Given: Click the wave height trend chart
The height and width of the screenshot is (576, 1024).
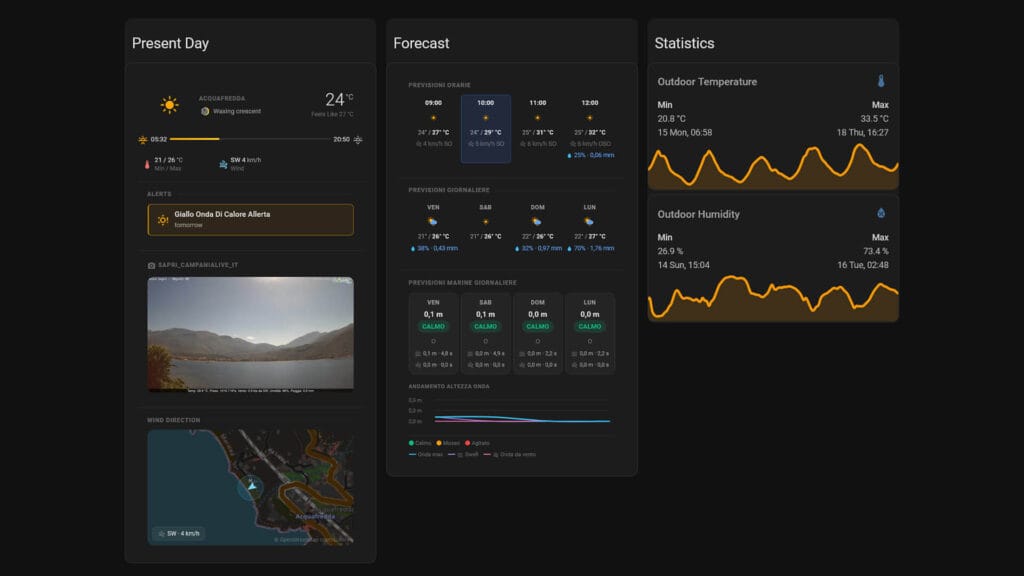Looking at the screenshot, I should (x=509, y=412).
